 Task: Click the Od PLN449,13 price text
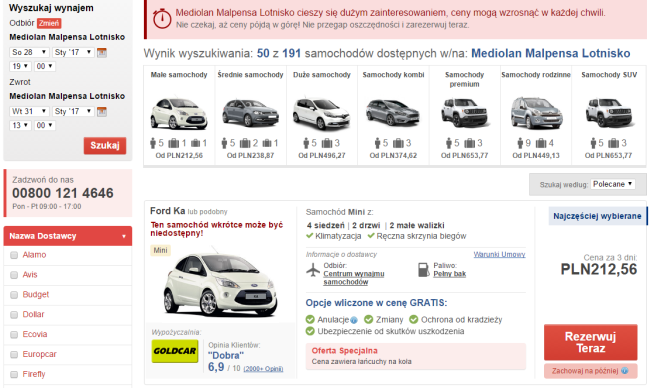coord(536,155)
